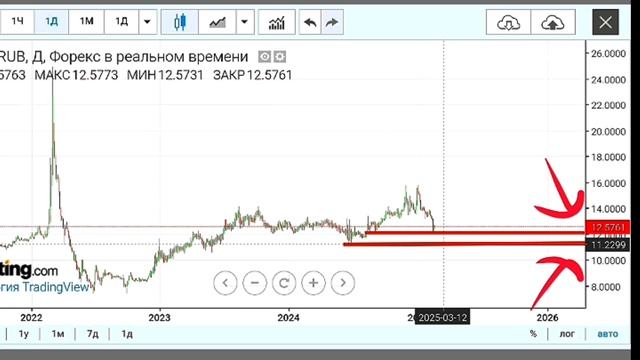Click the 18.0000 price axis label

click(608, 157)
